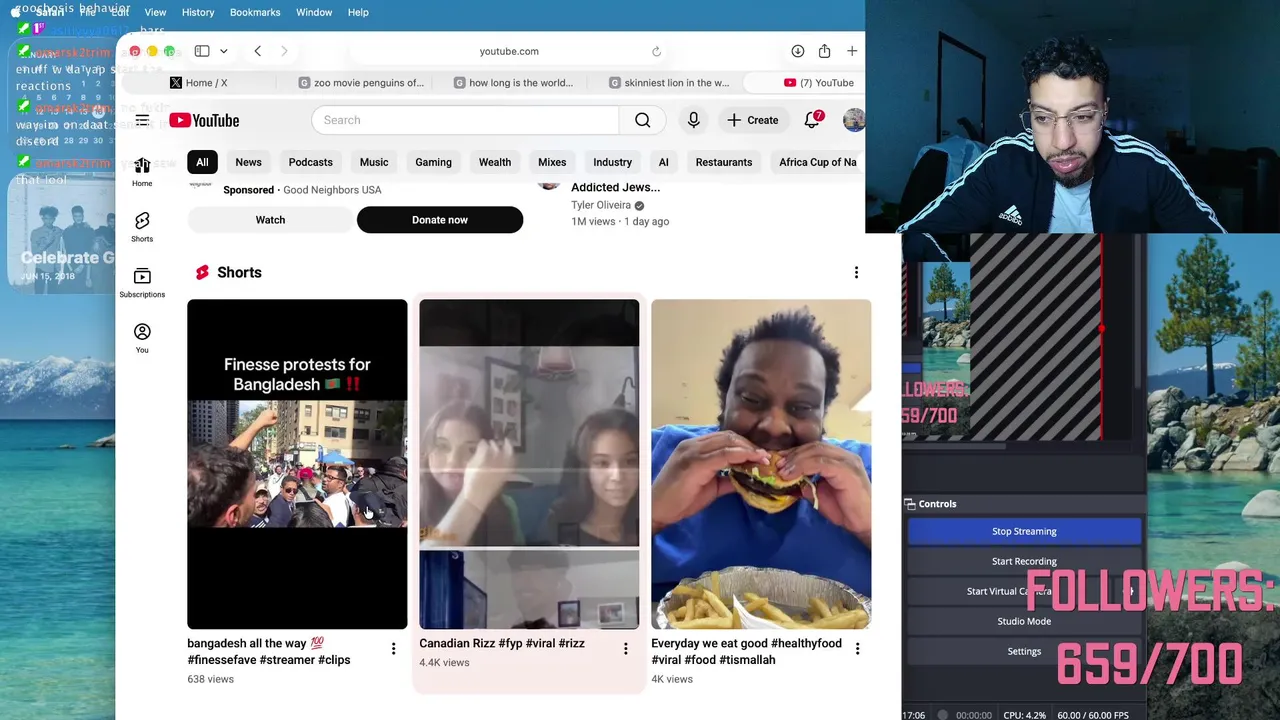
Task: Select the News filter chip
Action: 248,162
